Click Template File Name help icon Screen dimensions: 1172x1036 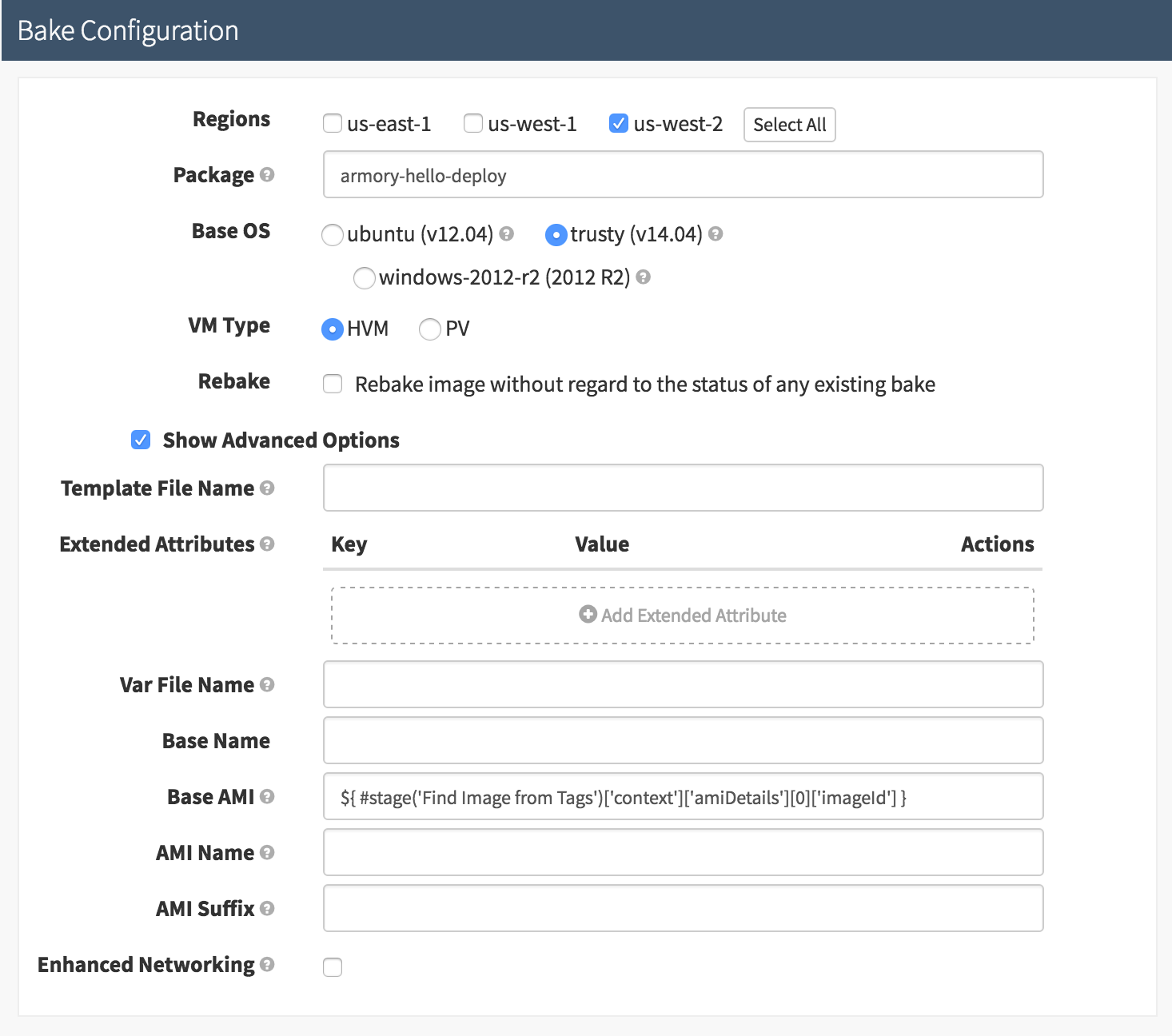(267, 488)
